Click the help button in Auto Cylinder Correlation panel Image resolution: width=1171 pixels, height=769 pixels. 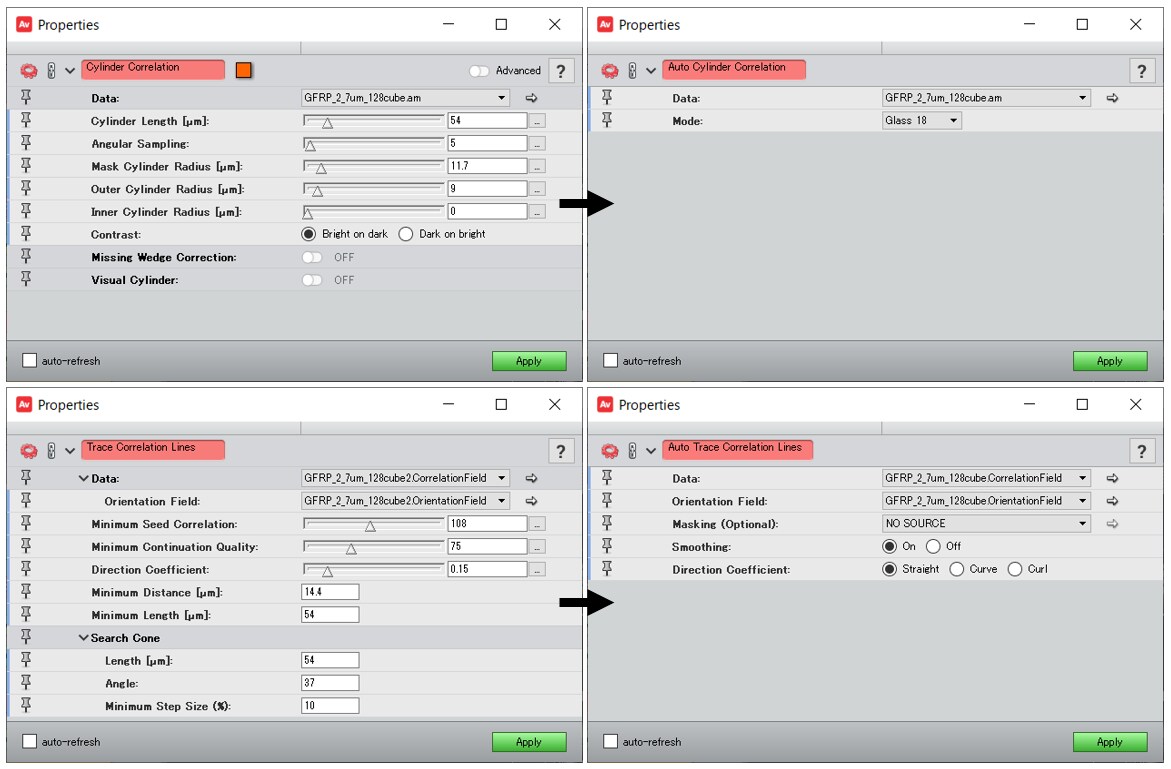[1142, 71]
